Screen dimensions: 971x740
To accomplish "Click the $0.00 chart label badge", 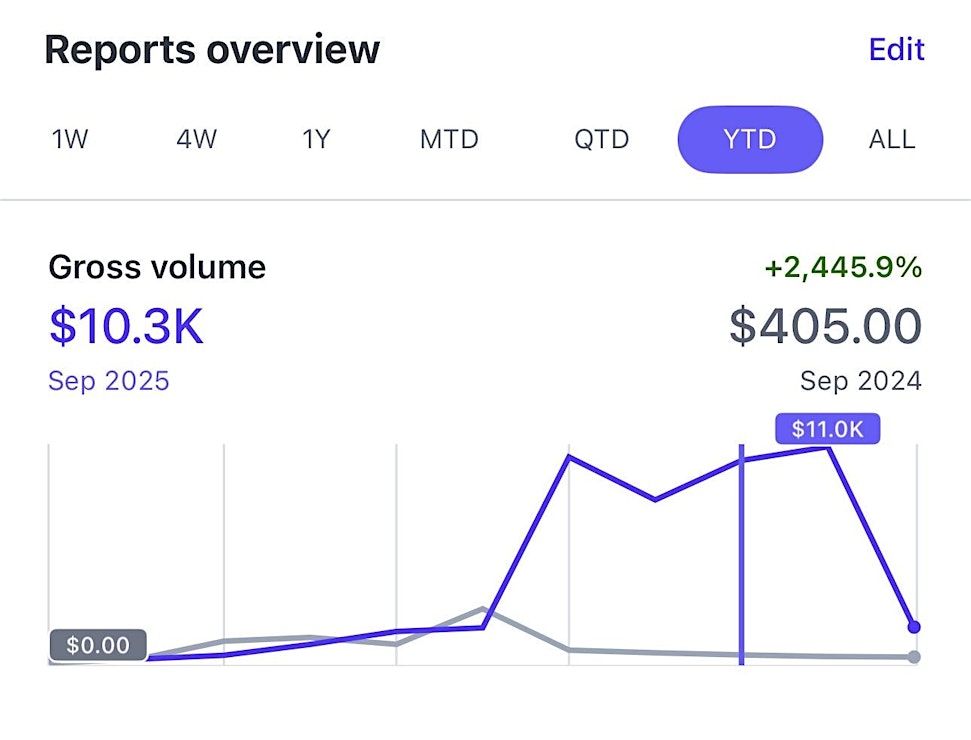I will tap(98, 646).
